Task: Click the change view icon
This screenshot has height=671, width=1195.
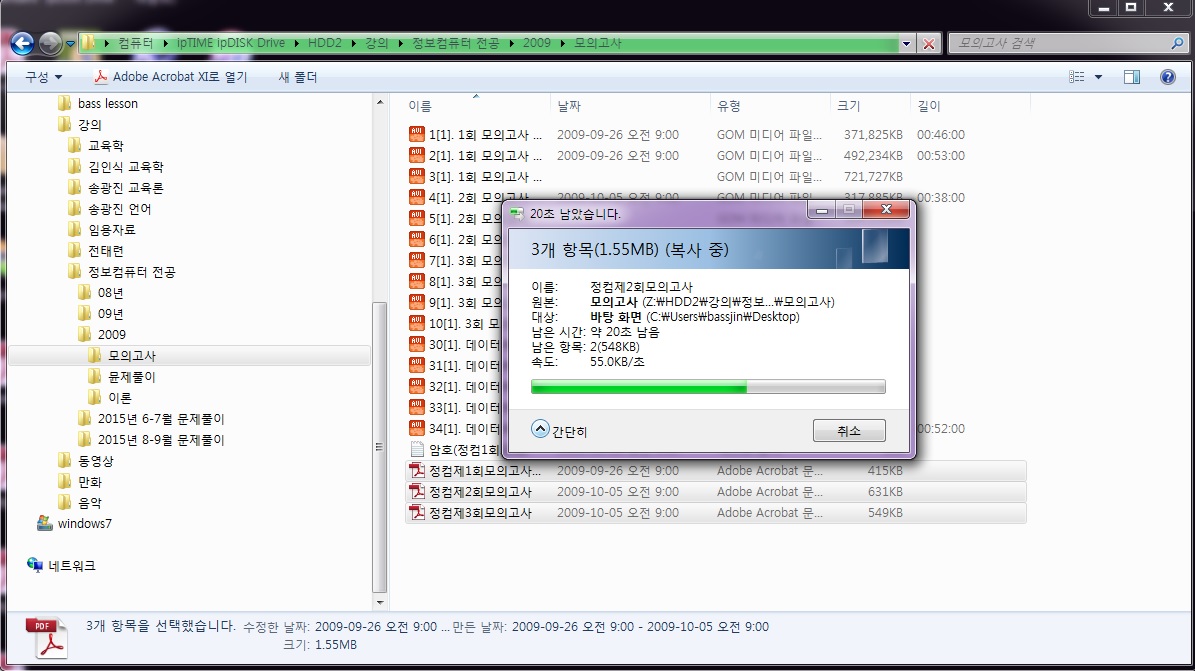Action: click(x=1076, y=77)
